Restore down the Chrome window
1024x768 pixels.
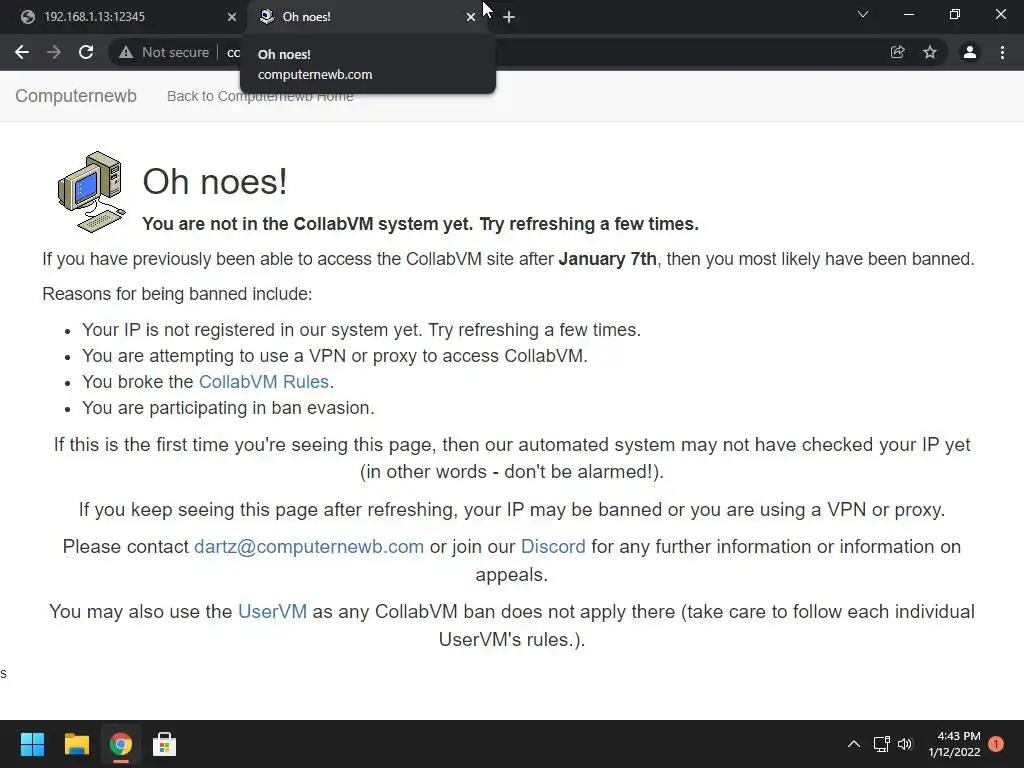pyautogui.click(x=955, y=14)
